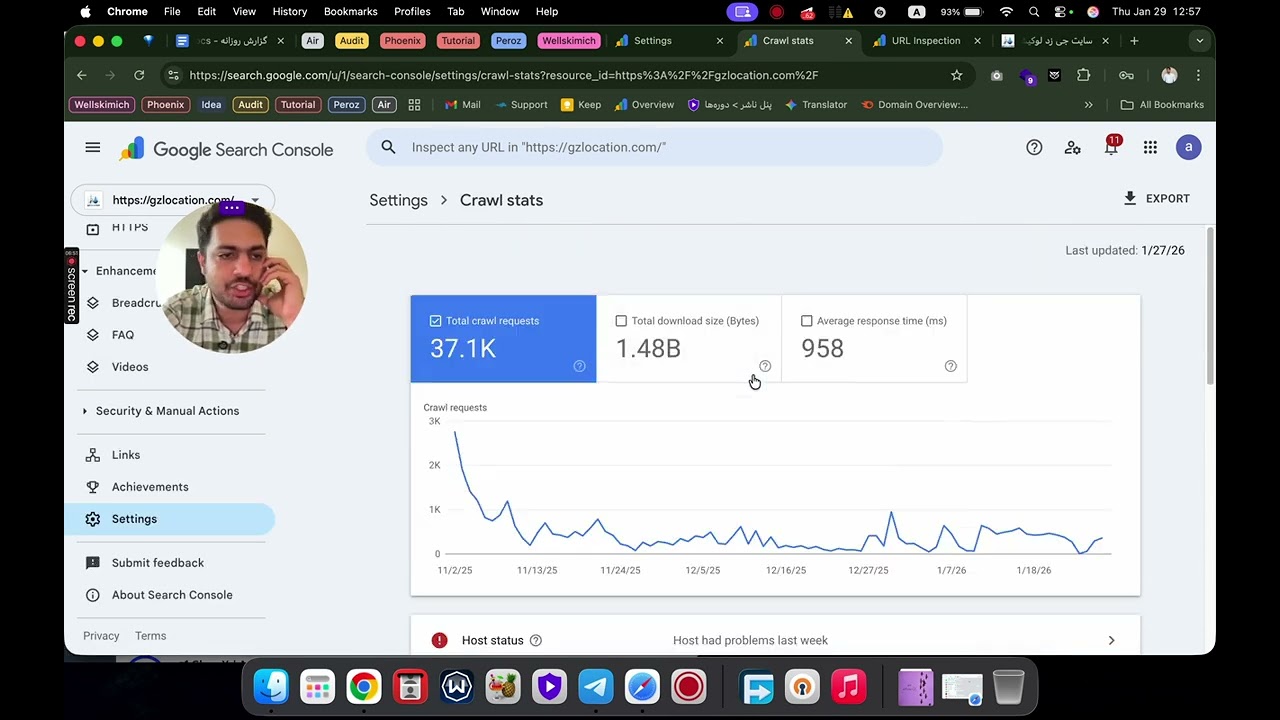Click the browser address bar URL
1280x720 pixels.
tap(503, 75)
